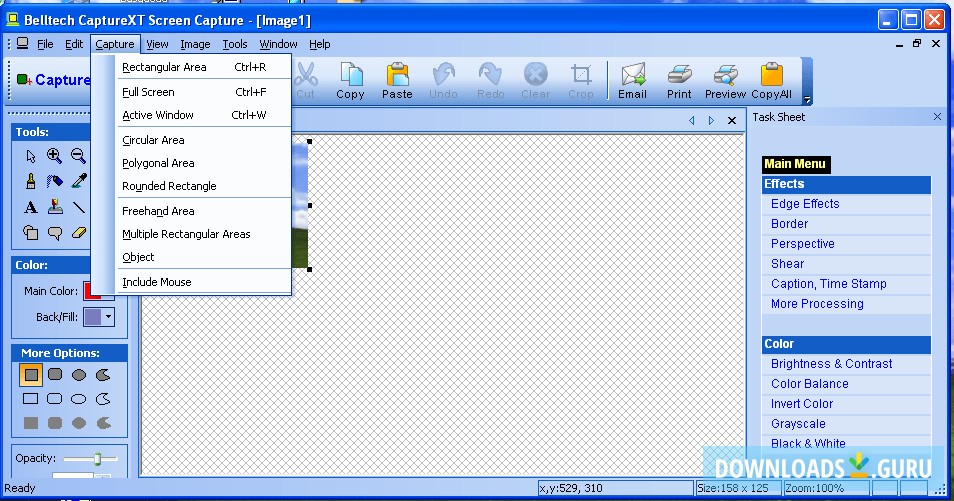
Task: Open the Back/Fill color dropdown arrow
Action: point(108,317)
